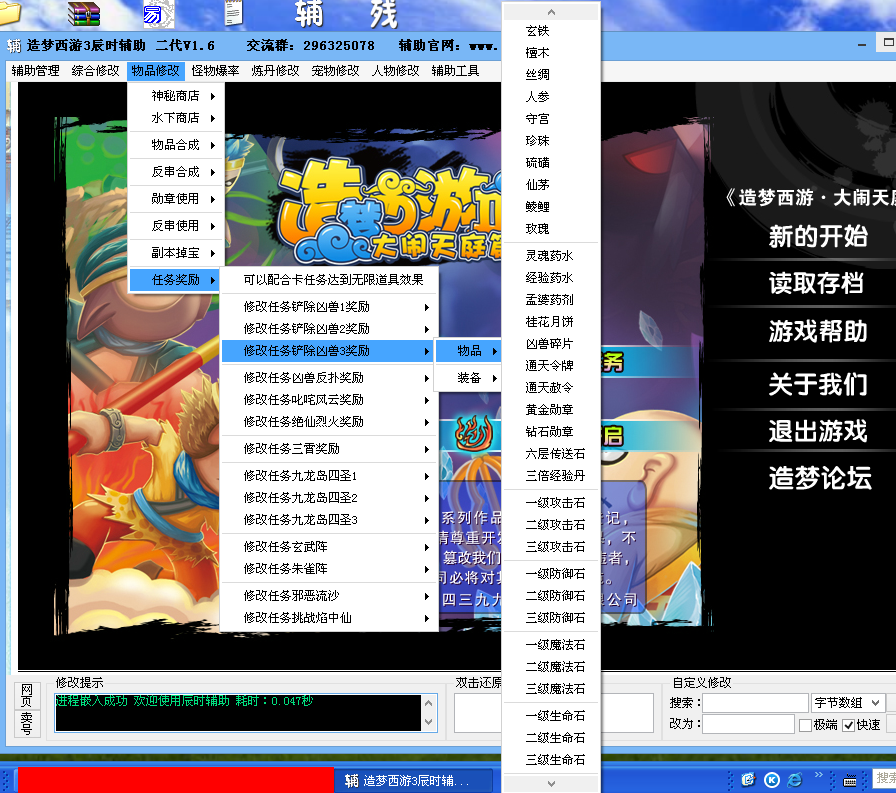Expand 修改任务三霄奖励 submenu
The height and width of the screenshot is (793, 896).
pyautogui.click(x=329, y=449)
